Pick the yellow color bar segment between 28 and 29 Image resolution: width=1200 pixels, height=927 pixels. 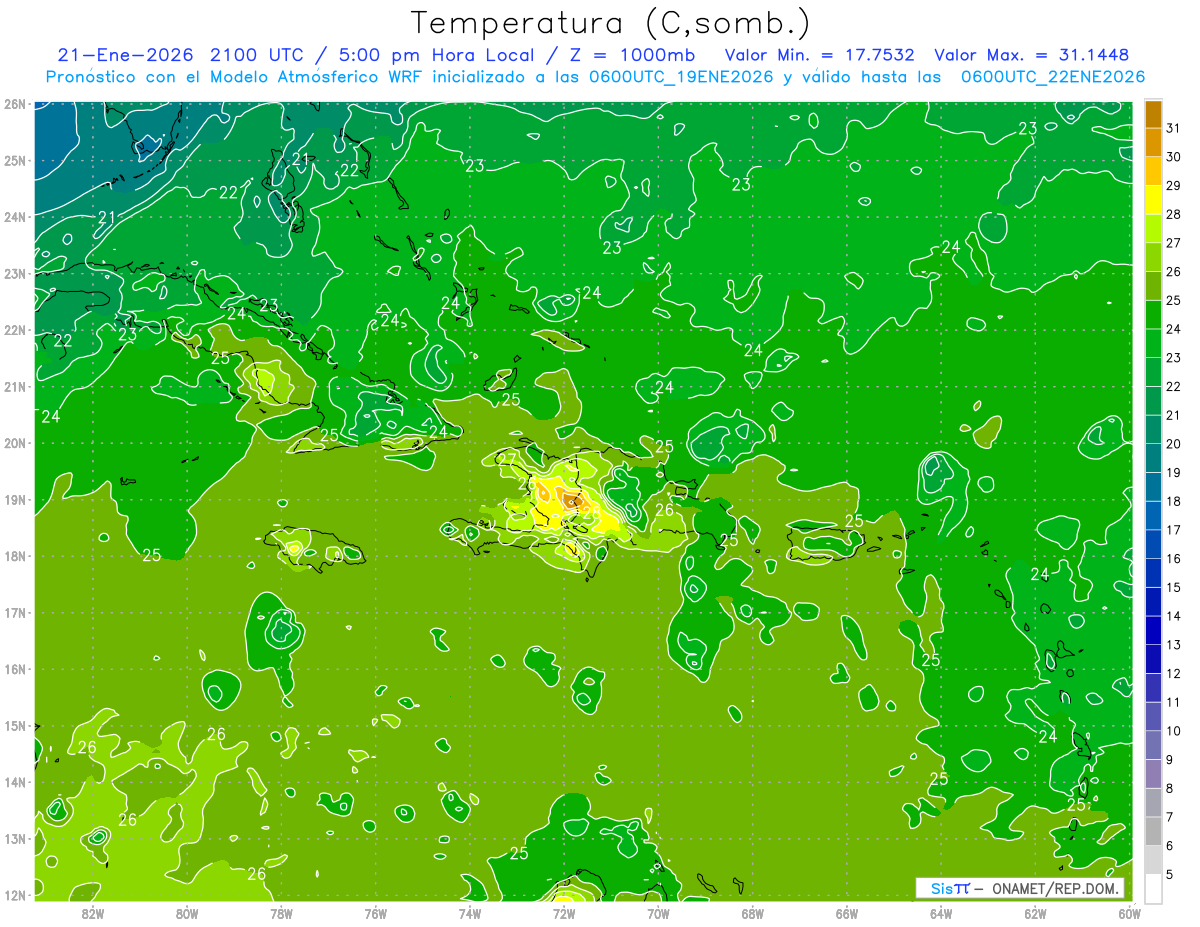click(x=1153, y=199)
